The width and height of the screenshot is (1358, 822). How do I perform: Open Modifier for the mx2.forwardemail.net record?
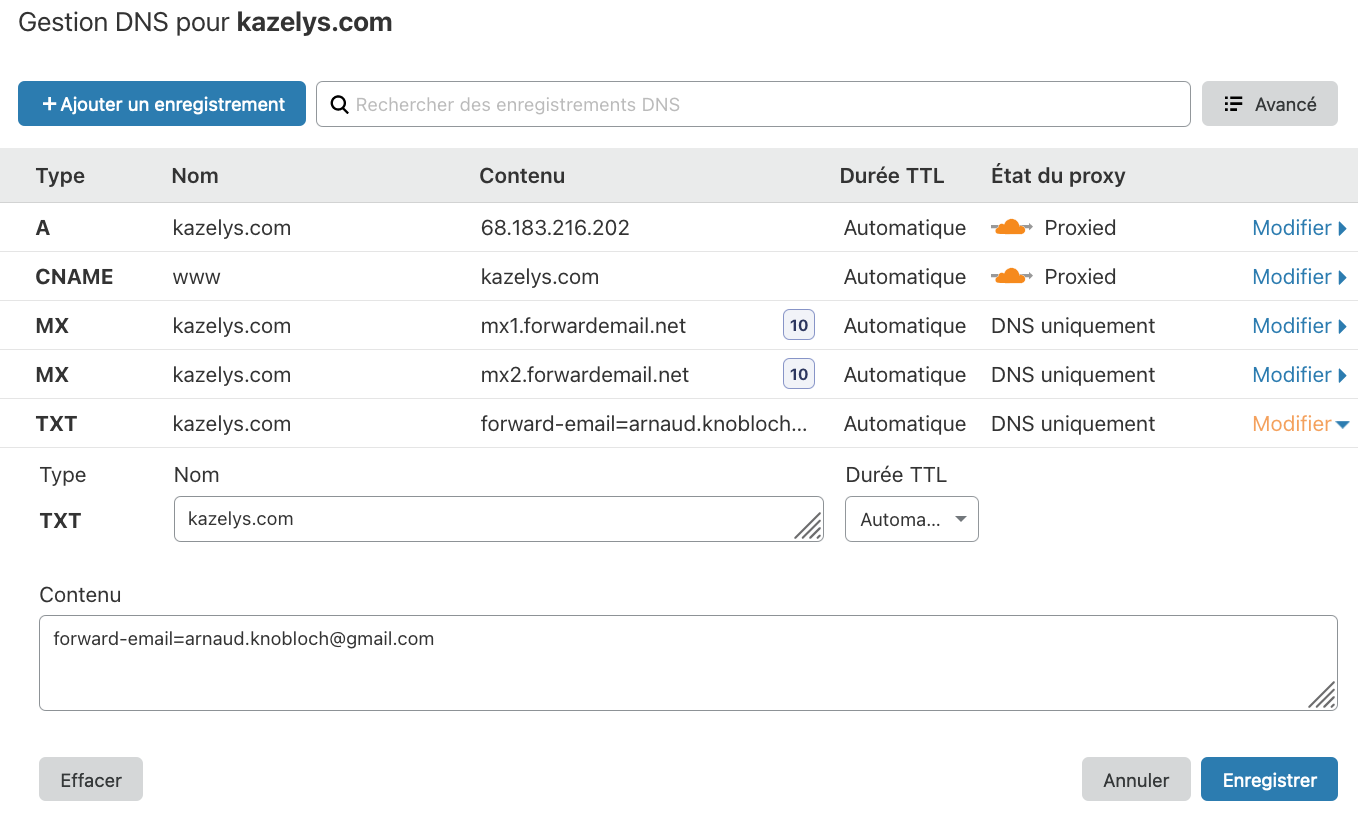click(1299, 375)
